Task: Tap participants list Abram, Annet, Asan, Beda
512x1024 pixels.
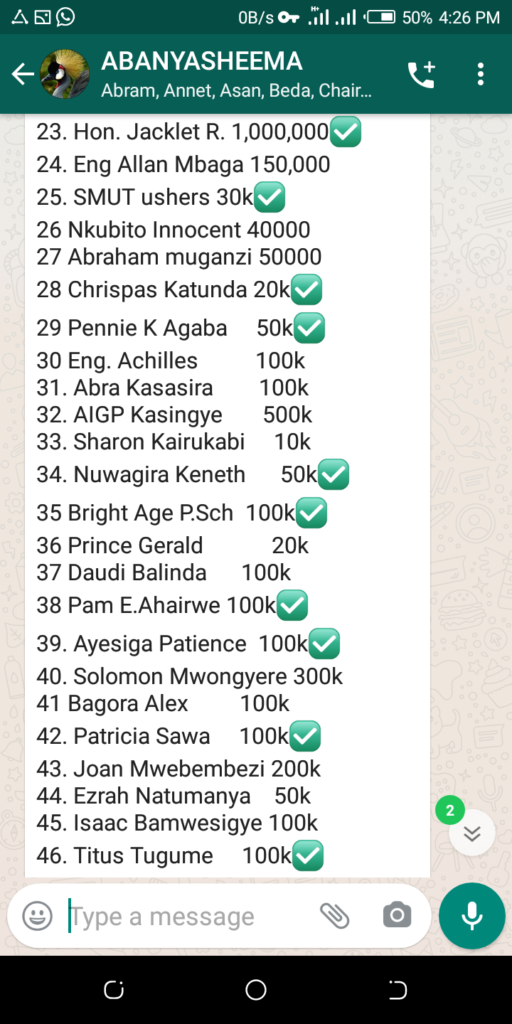Action: coord(236,91)
